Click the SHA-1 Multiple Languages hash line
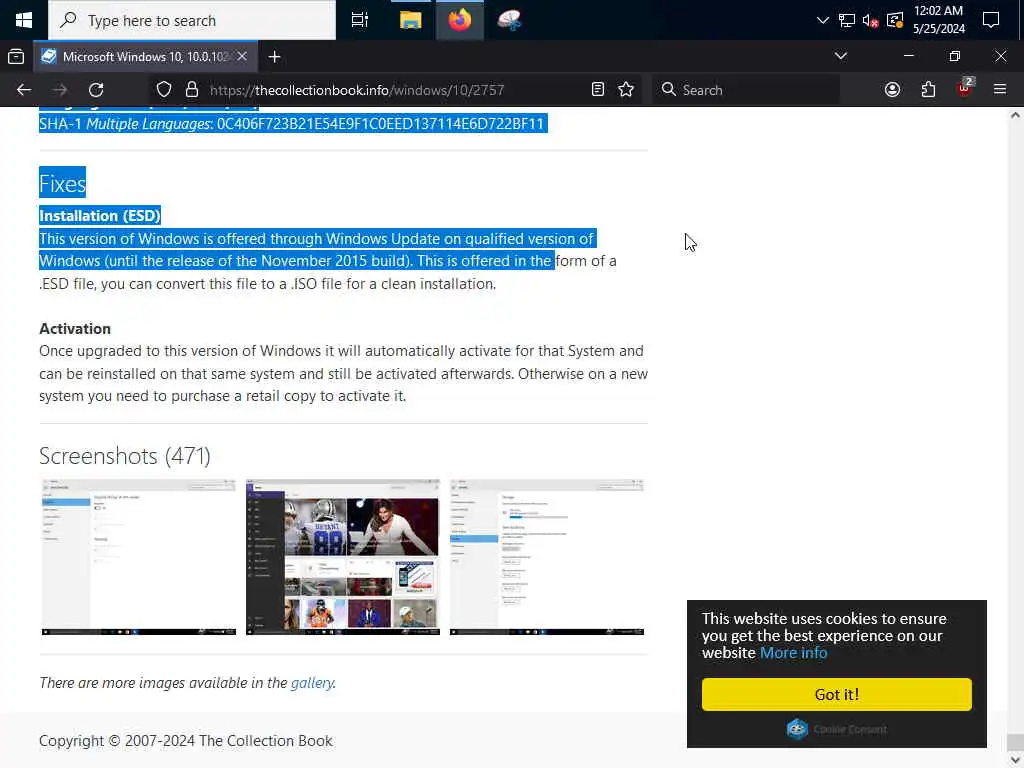The height and width of the screenshot is (768, 1024). (291, 123)
